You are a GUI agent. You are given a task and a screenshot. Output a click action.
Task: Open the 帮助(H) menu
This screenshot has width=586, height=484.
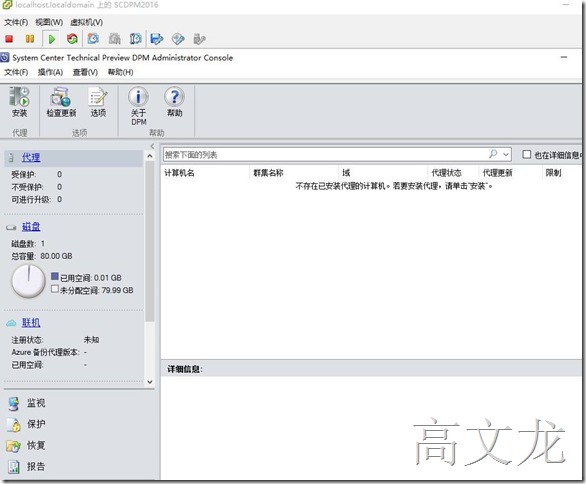120,72
